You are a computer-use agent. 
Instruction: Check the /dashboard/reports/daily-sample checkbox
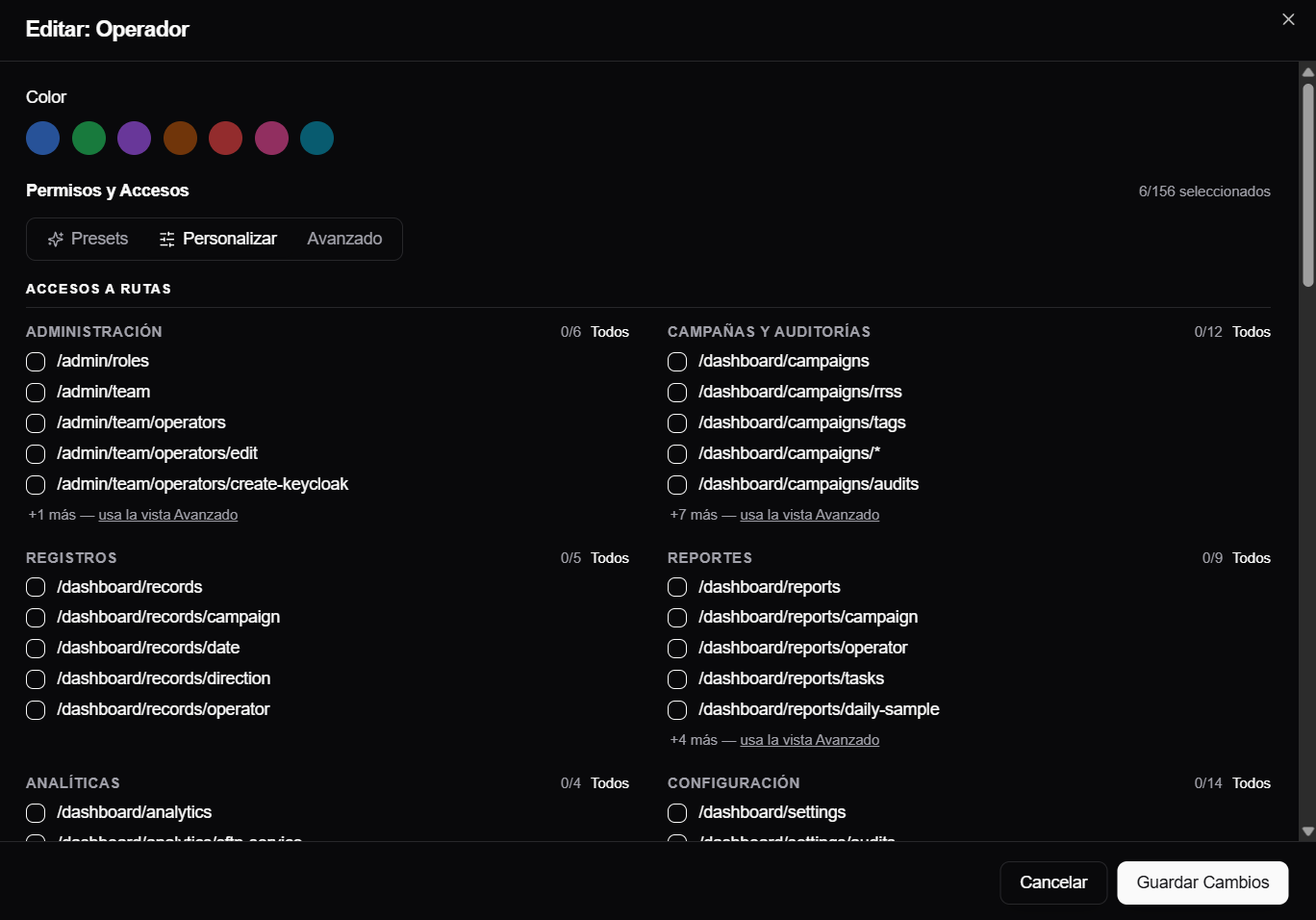[x=677, y=710]
